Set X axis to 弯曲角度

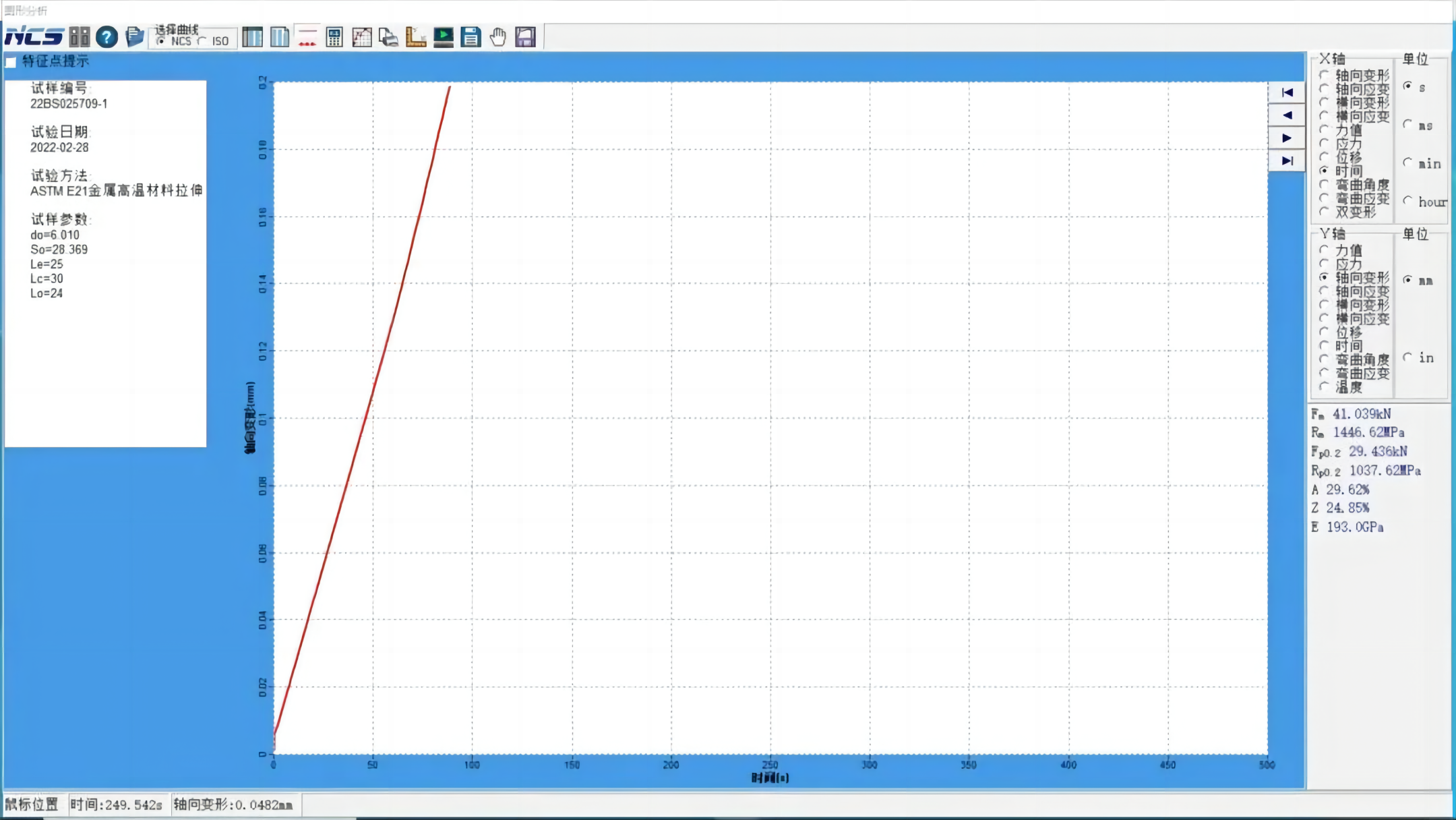[1324, 184]
